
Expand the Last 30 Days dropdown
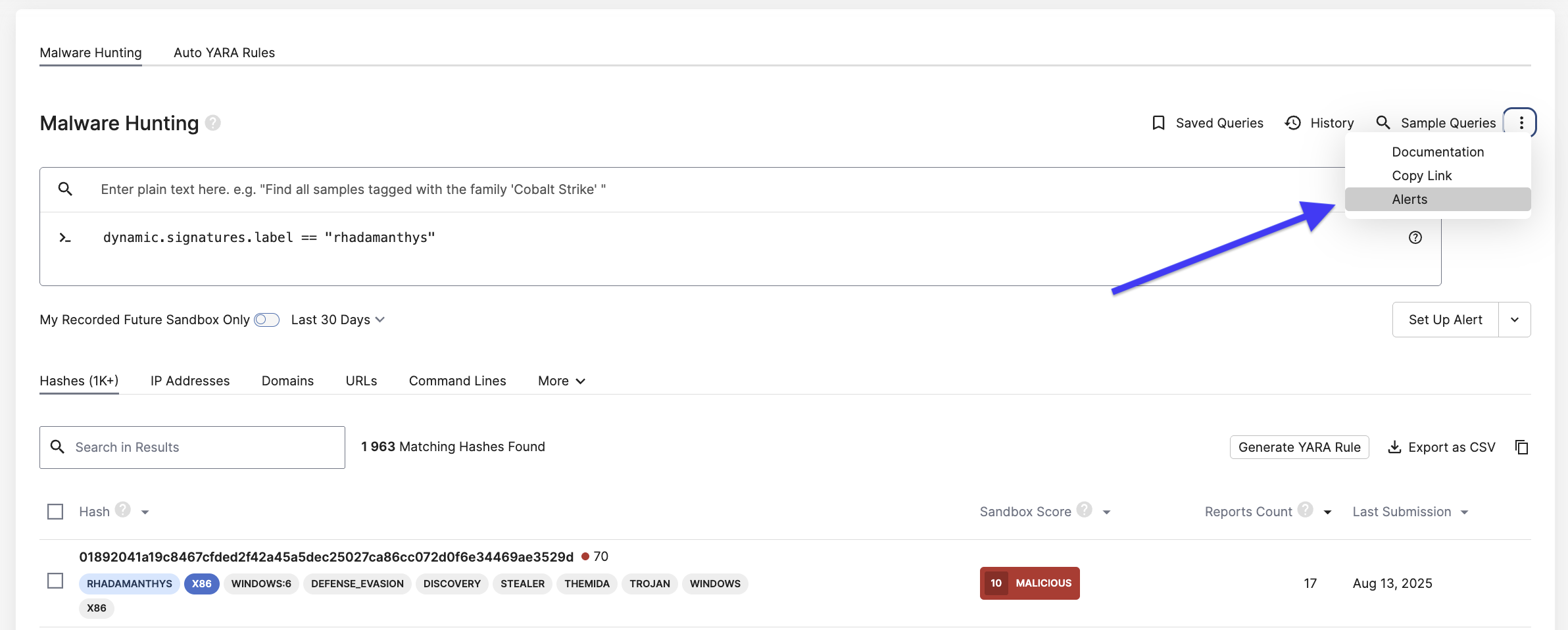pyautogui.click(x=337, y=320)
